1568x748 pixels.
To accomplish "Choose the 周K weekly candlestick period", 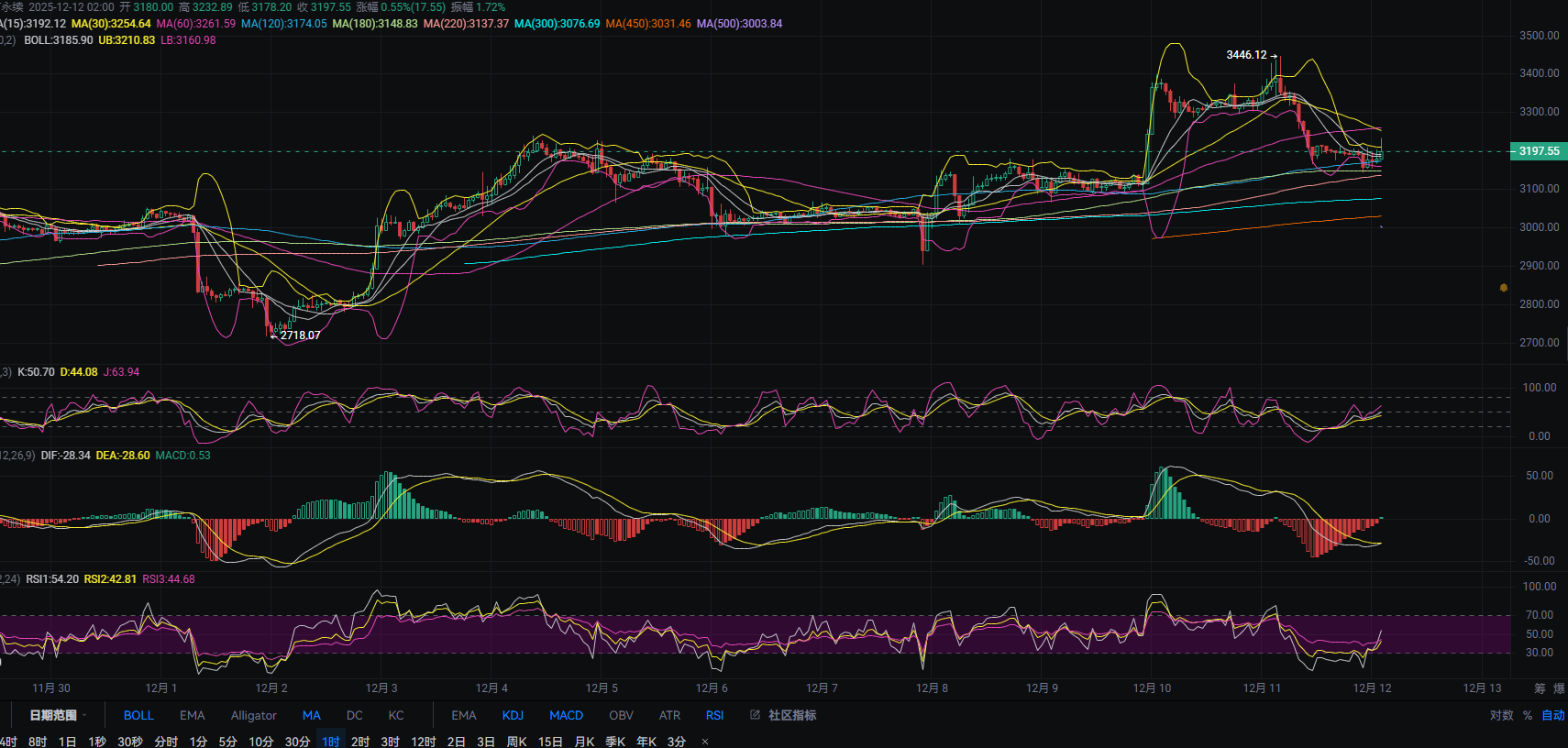I will 516,742.
